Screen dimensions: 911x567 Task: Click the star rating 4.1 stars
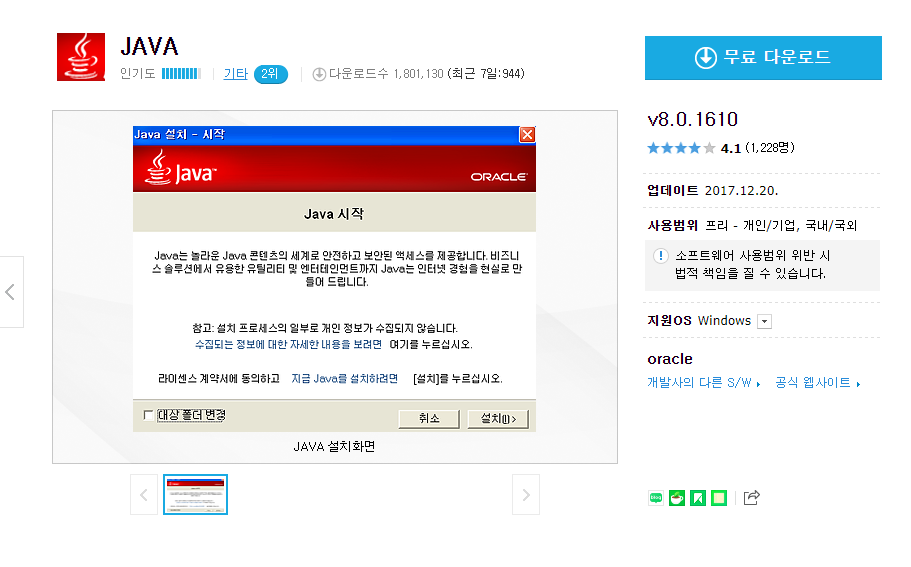pos(681,148)
